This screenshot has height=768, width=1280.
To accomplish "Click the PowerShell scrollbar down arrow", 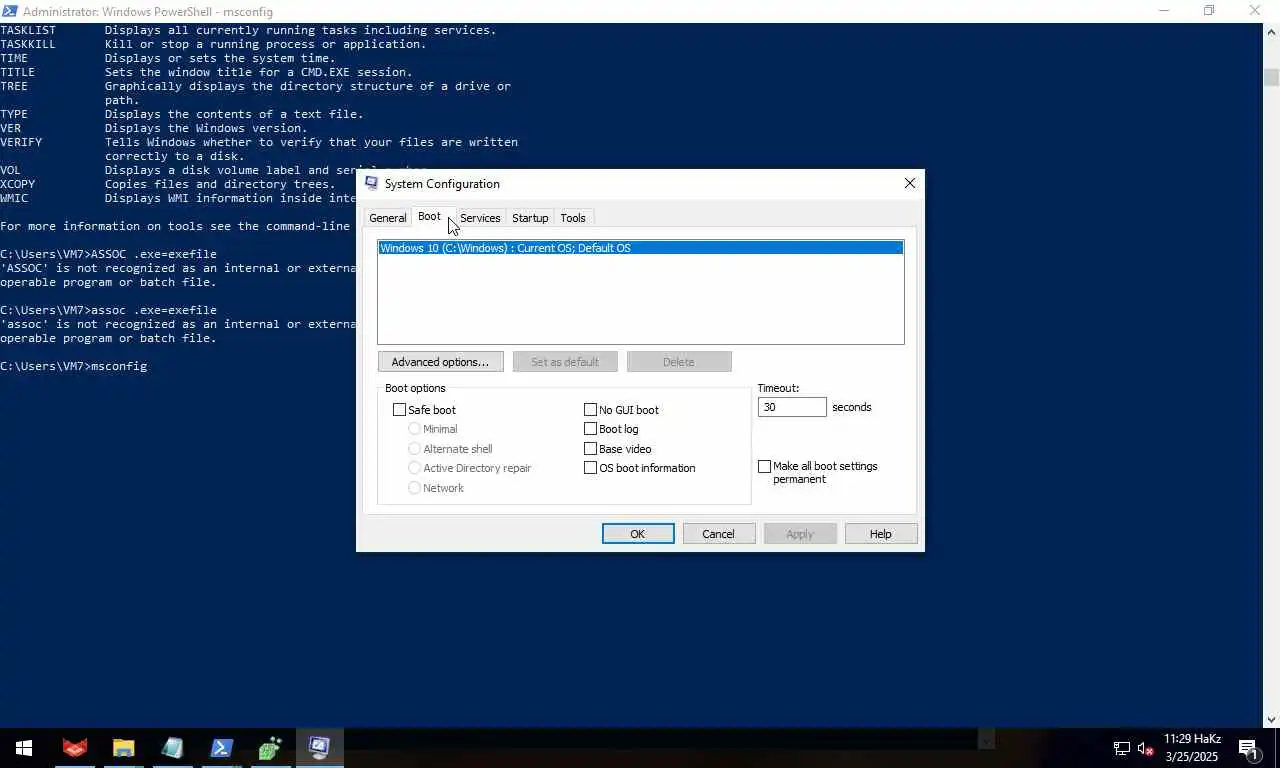I will point(1271,719).
